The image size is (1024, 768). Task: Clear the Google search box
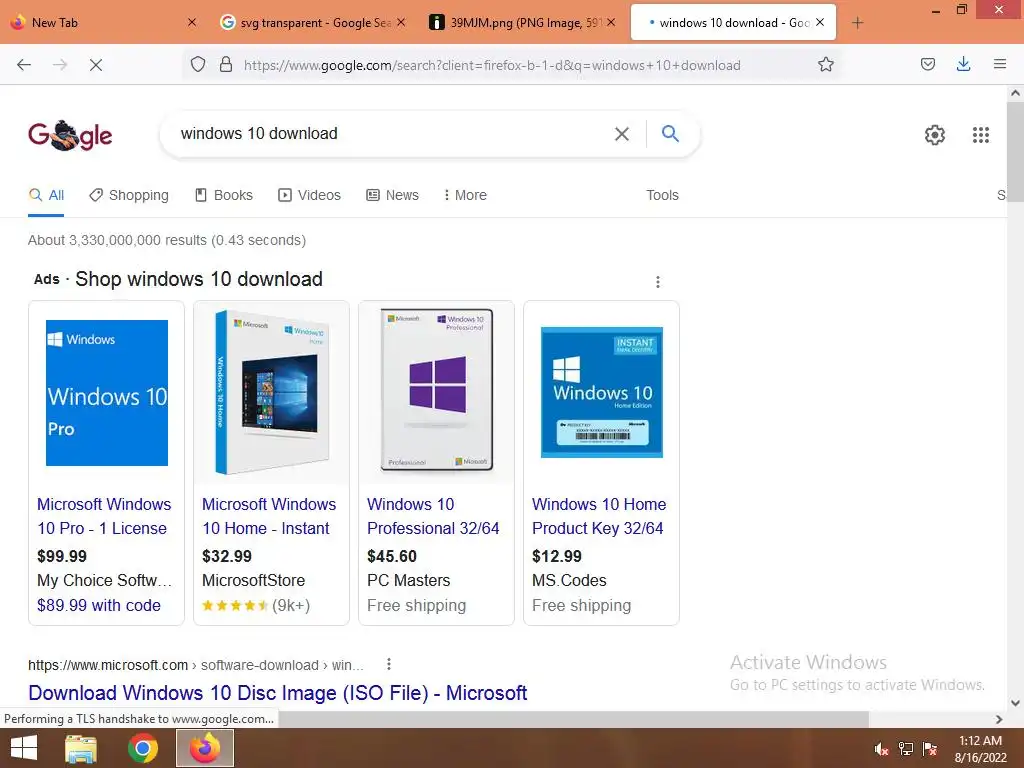coord(622,134)
